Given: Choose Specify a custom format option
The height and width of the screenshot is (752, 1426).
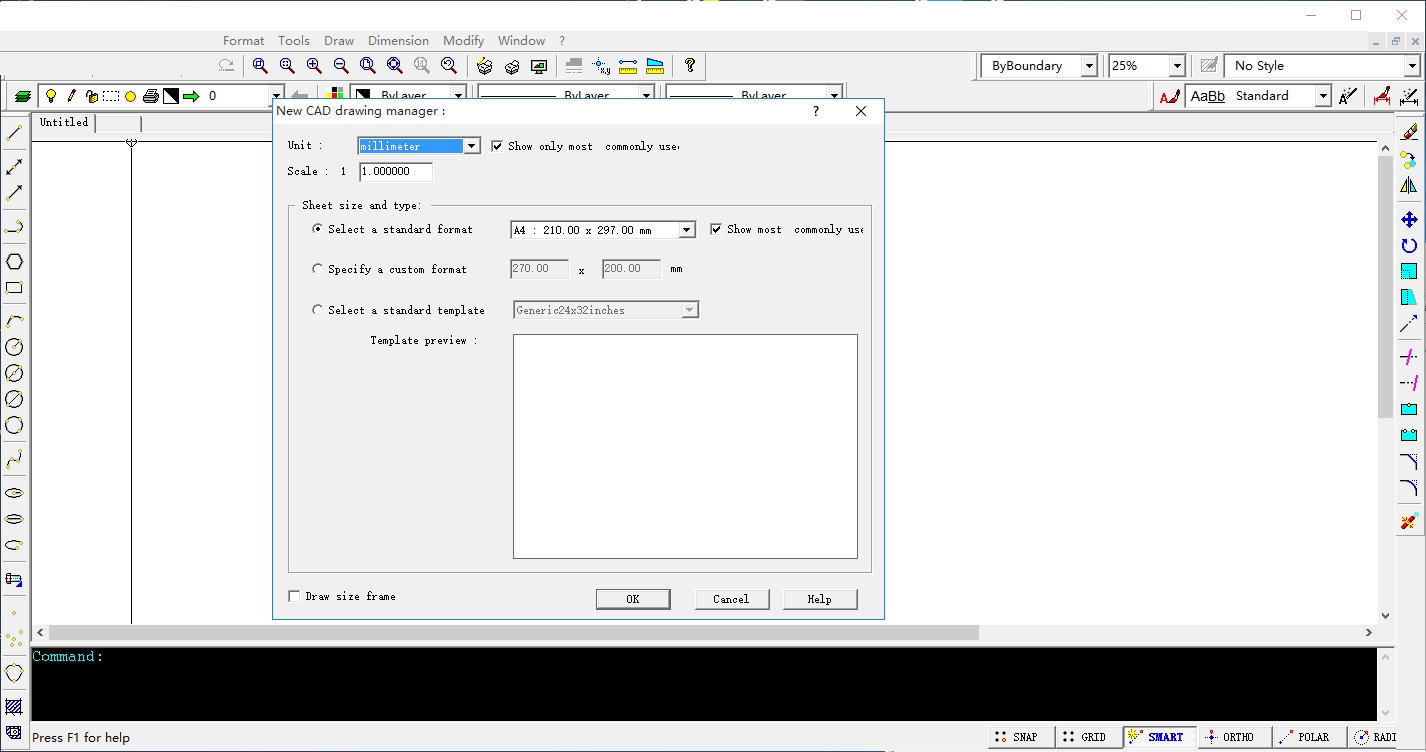Looking at the screenshot, I should (x=318, y=269).
